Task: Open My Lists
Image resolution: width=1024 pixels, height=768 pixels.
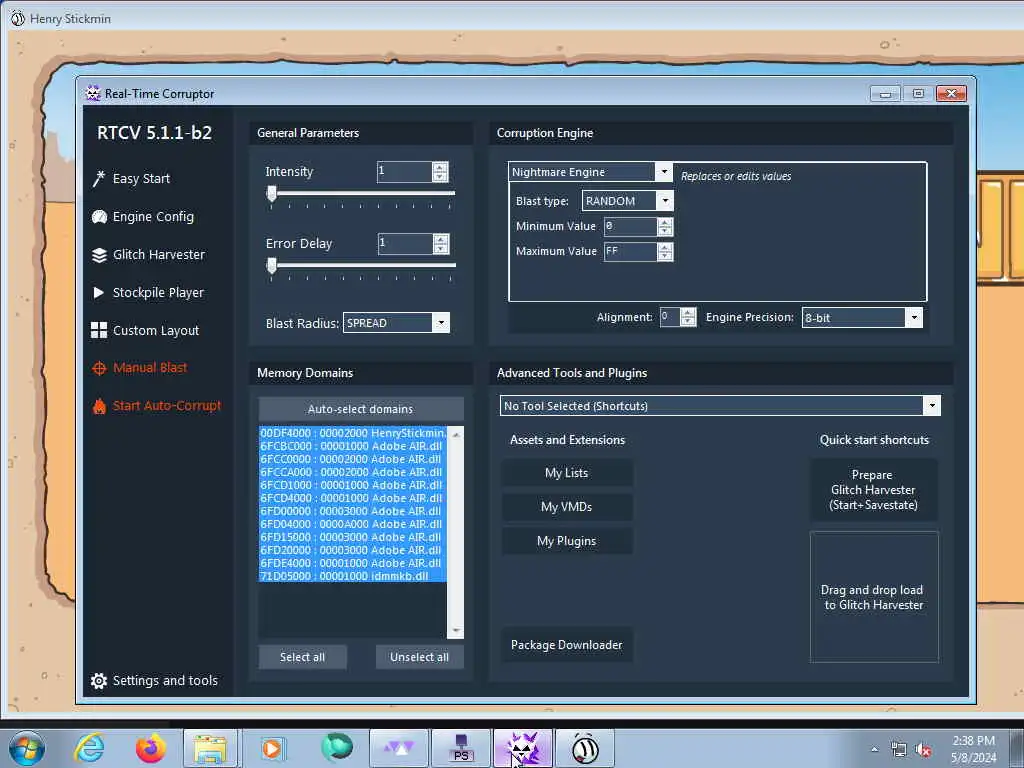Action: pyautogui.click(x=567, y=473)
